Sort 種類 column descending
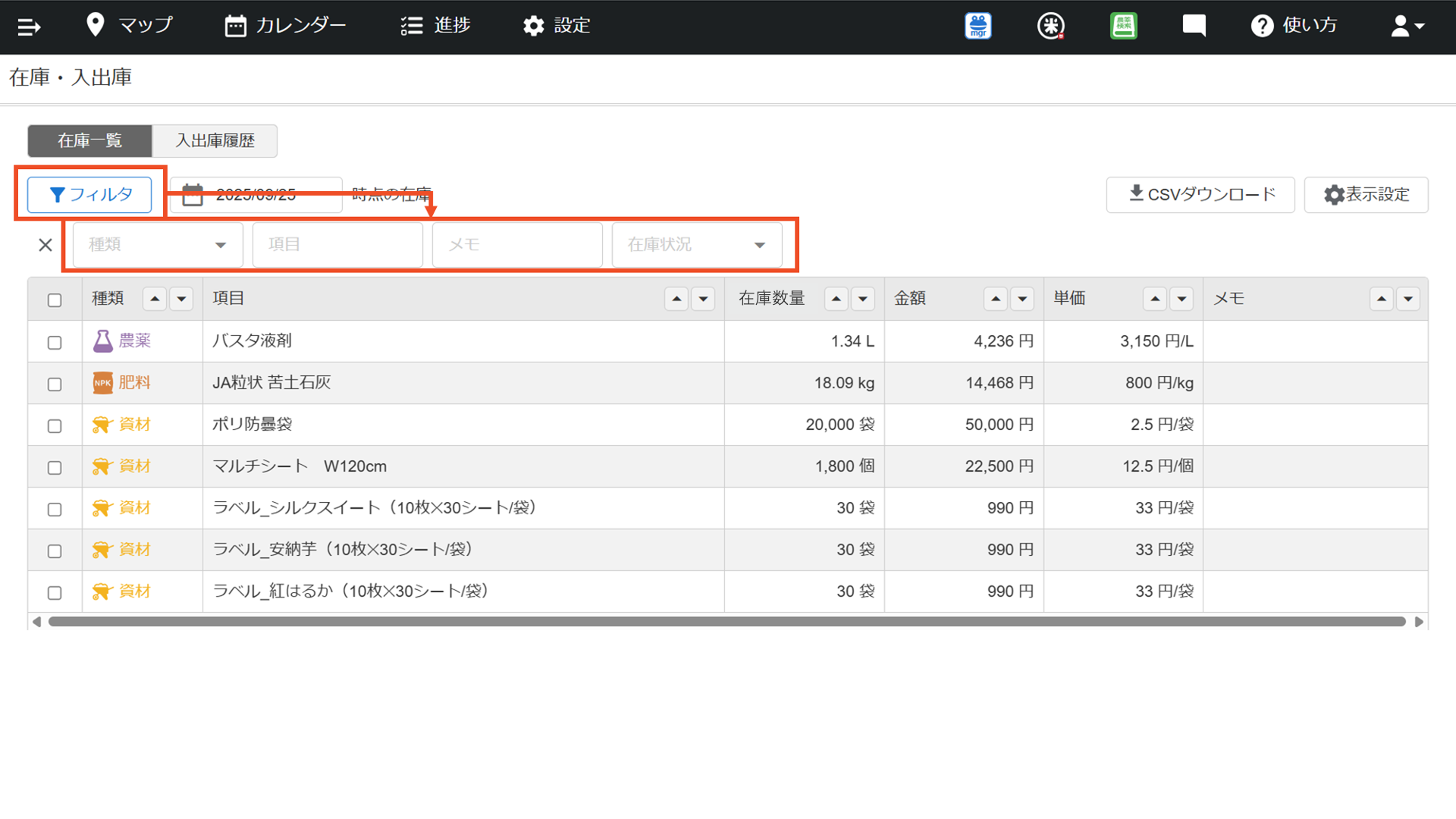The height and width of the screenshot is (819, 1456). (x=181, y=299)
